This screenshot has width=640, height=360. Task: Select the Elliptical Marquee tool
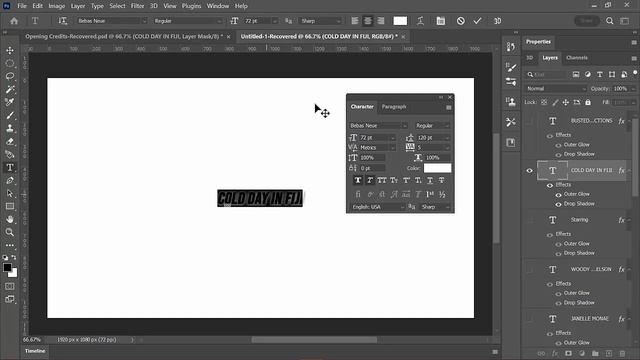[x=10, y=63]
